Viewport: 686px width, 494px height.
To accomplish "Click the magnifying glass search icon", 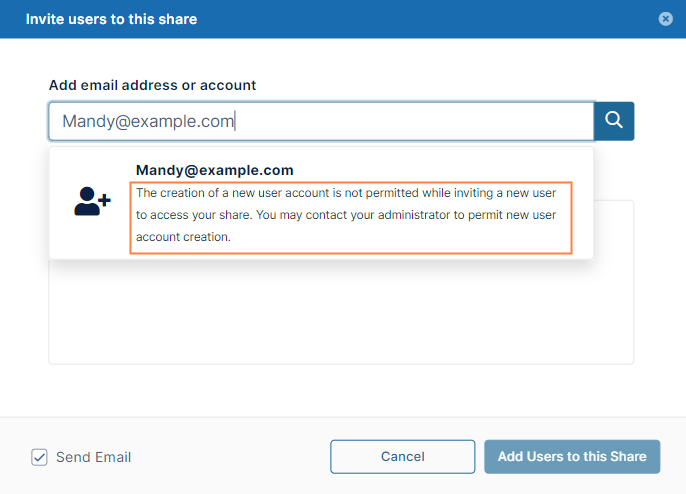I will [x=614, y=121].
